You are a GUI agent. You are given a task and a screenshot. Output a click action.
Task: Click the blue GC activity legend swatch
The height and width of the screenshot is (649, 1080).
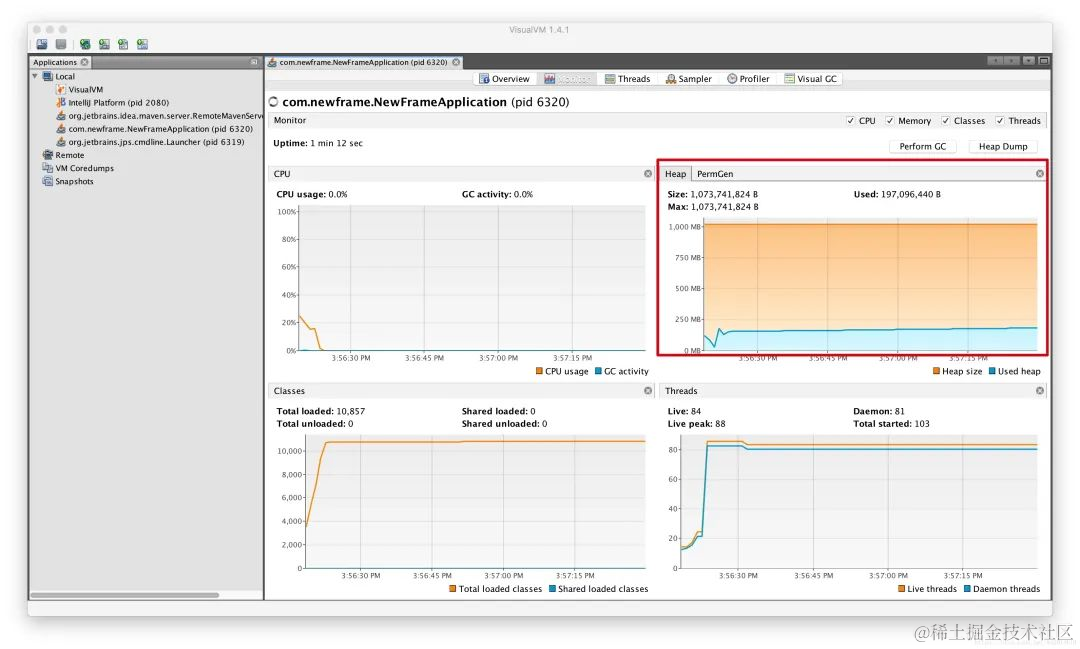pos(598,371)
